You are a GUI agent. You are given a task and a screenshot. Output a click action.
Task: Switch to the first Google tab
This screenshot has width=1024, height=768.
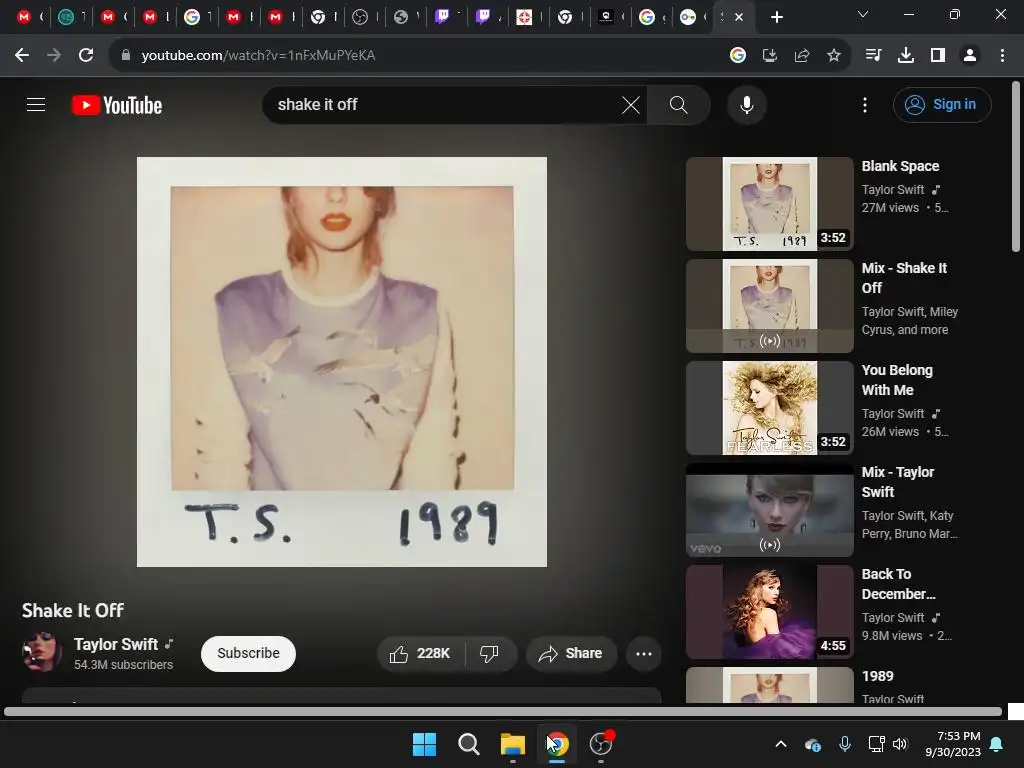(191, 17)
